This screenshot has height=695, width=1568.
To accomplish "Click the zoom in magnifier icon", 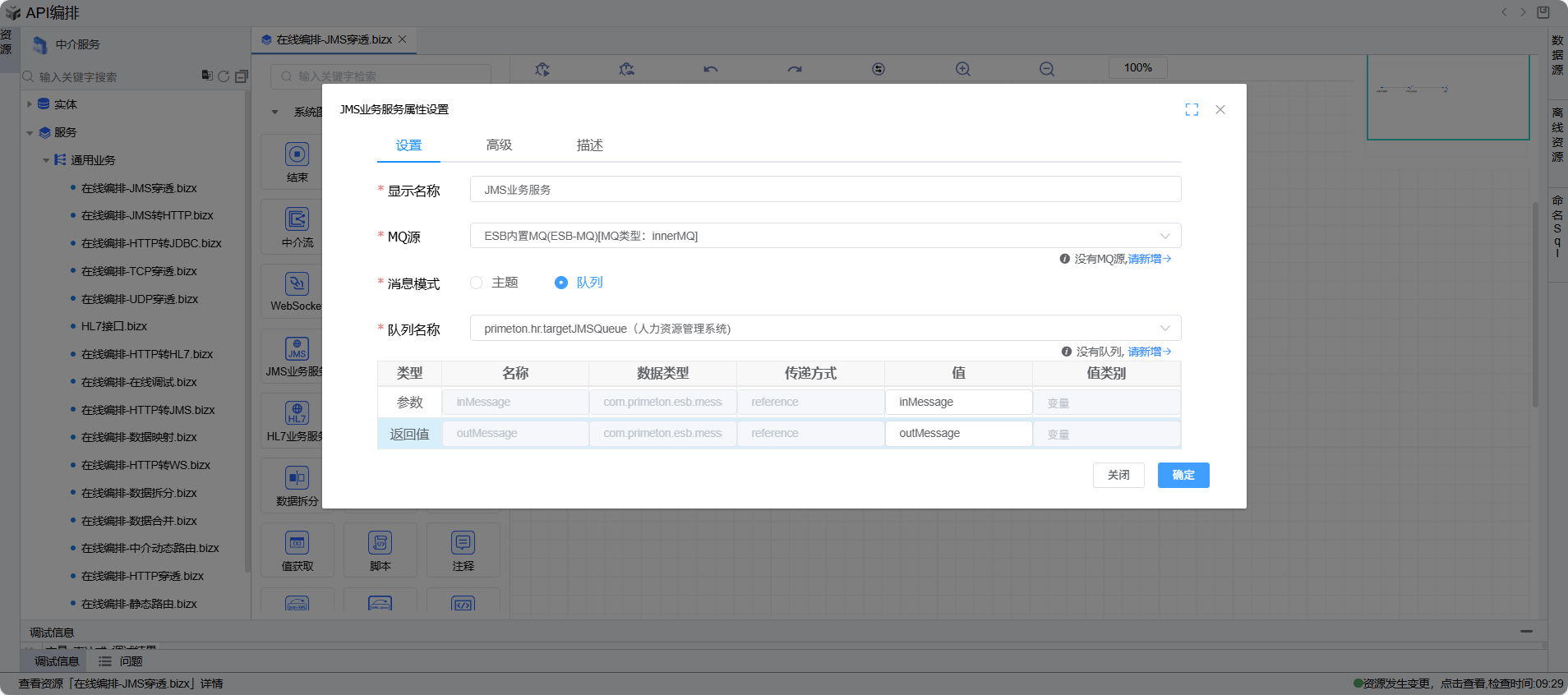I will 962,69.
